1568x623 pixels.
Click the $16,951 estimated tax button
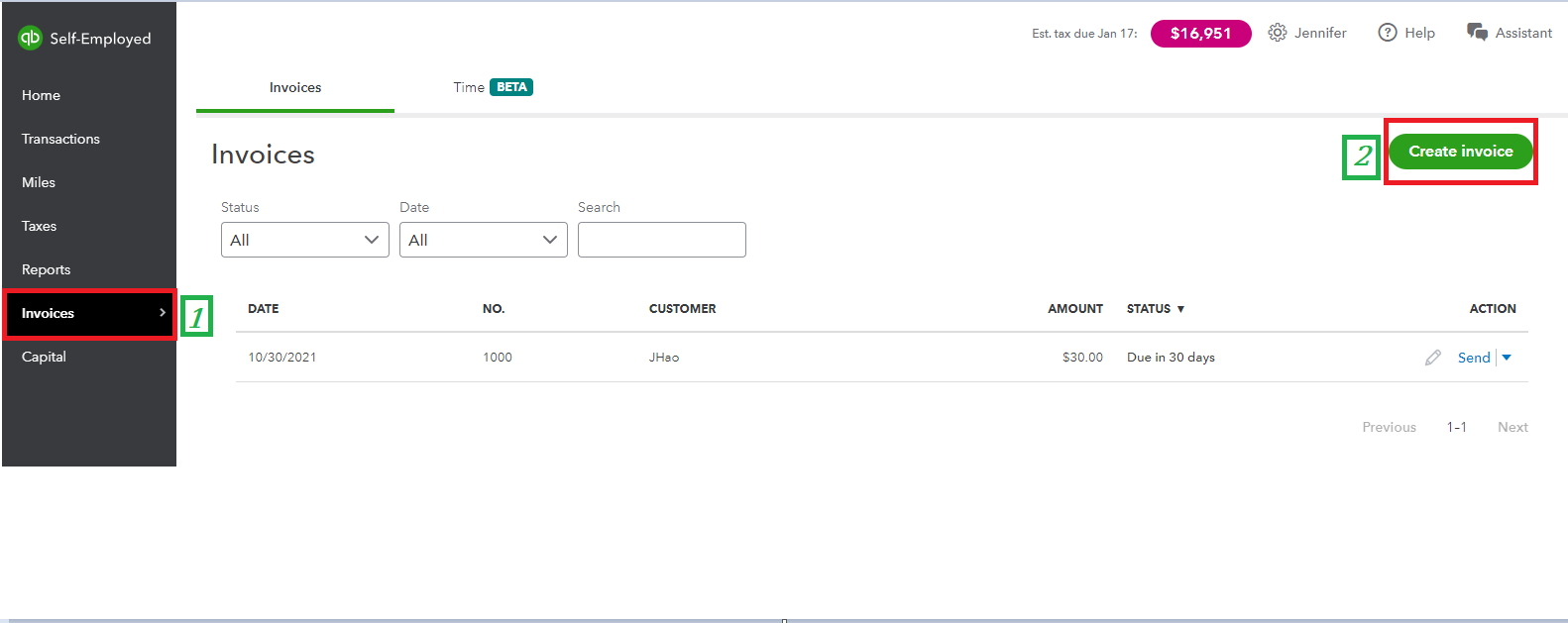click(x=1200, y=33)
